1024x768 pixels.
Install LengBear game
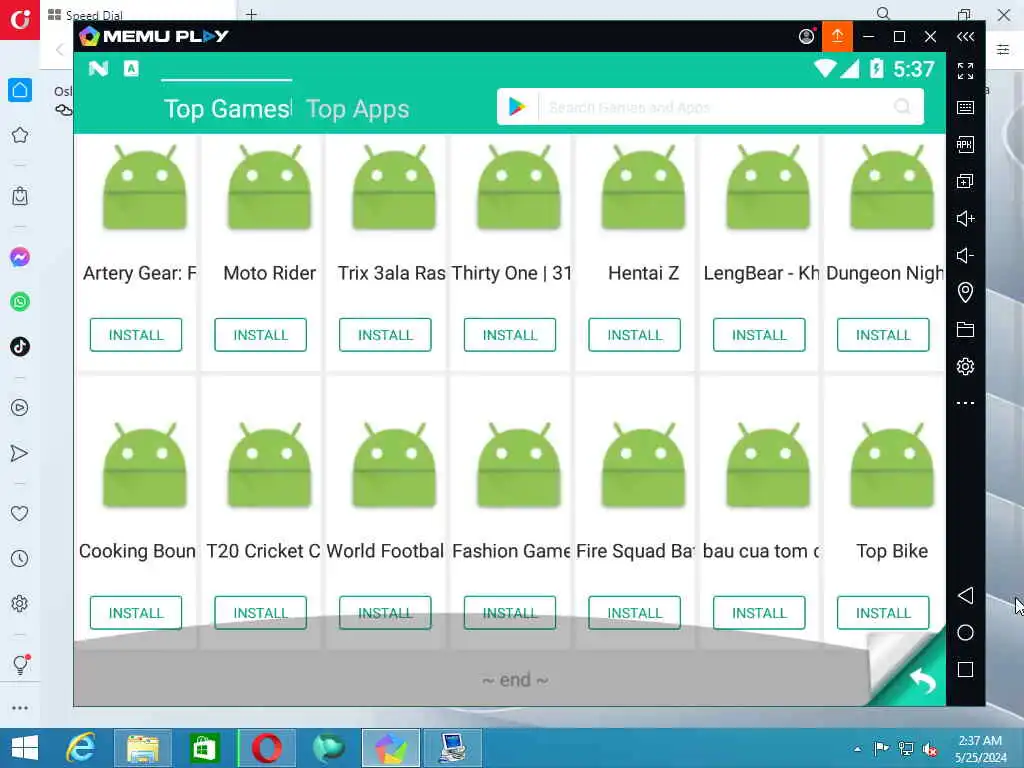pos(759,335)
